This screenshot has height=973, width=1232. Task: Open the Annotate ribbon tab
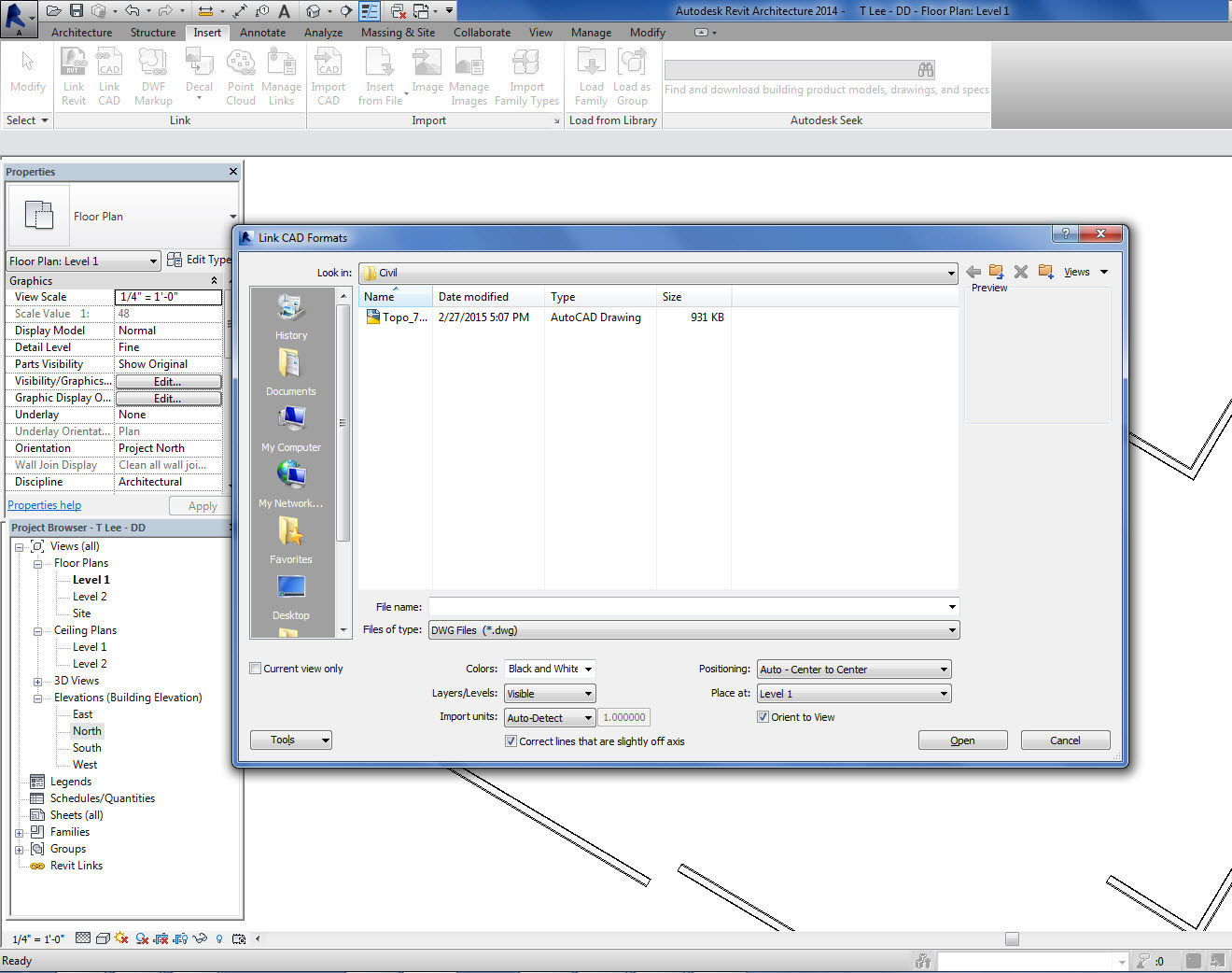click(x=262, y=33)
